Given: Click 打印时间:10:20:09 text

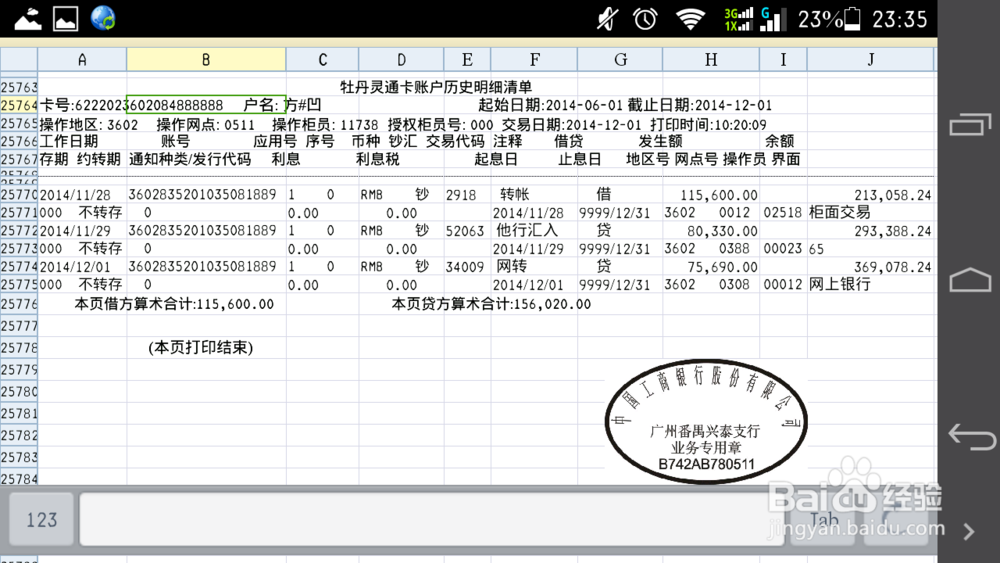Looking at the screenshot, I should click(709, 124).
